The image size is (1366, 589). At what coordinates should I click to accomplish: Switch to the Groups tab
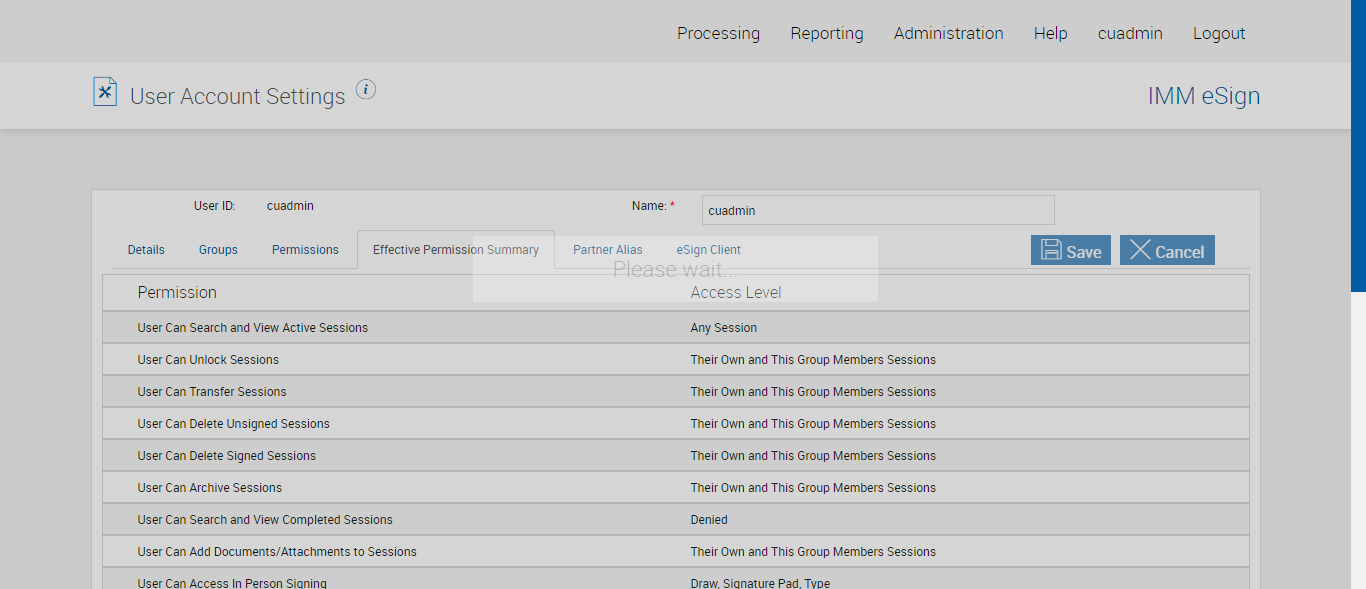218,250
